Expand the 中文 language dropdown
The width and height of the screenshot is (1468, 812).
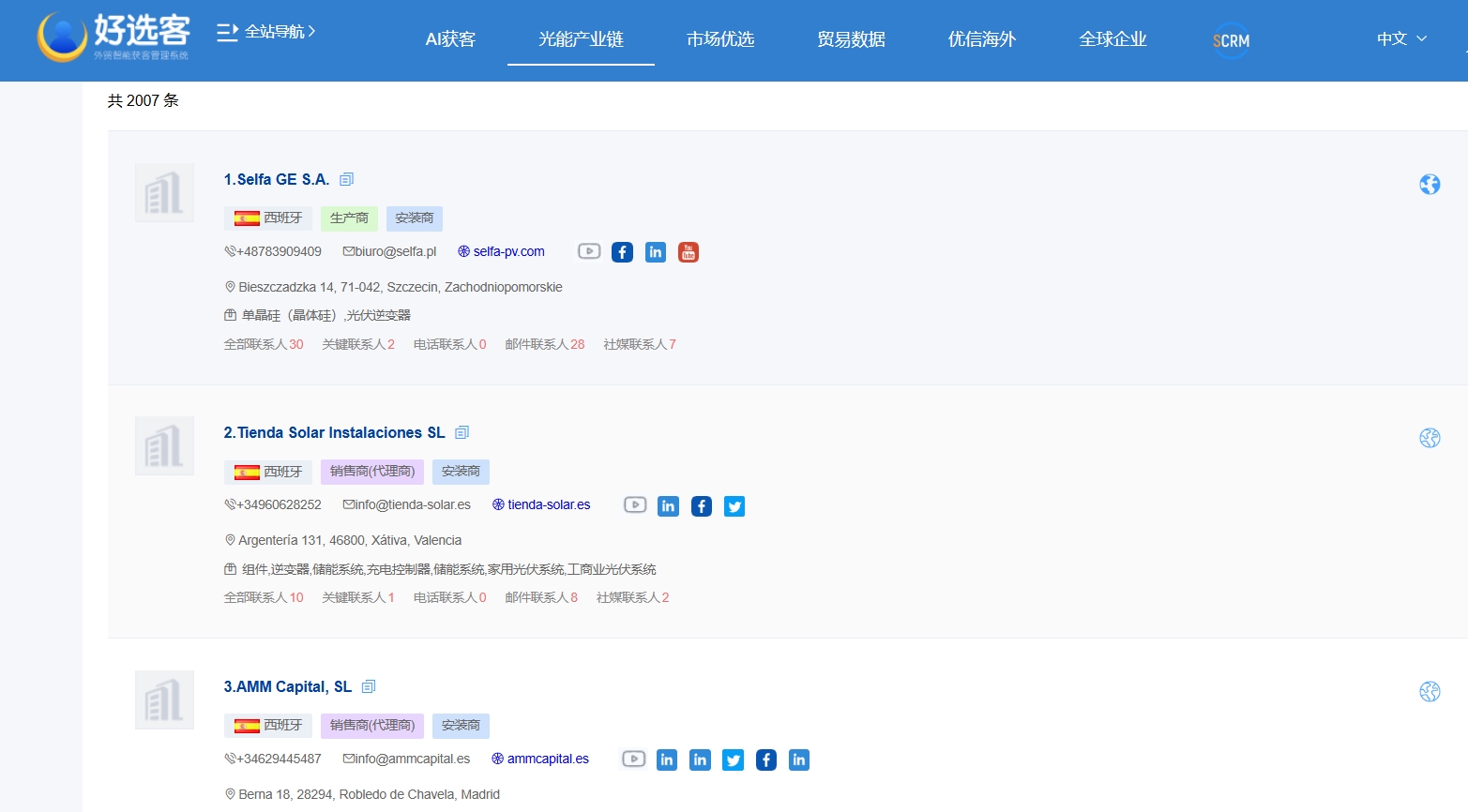tap(1401, 38)
